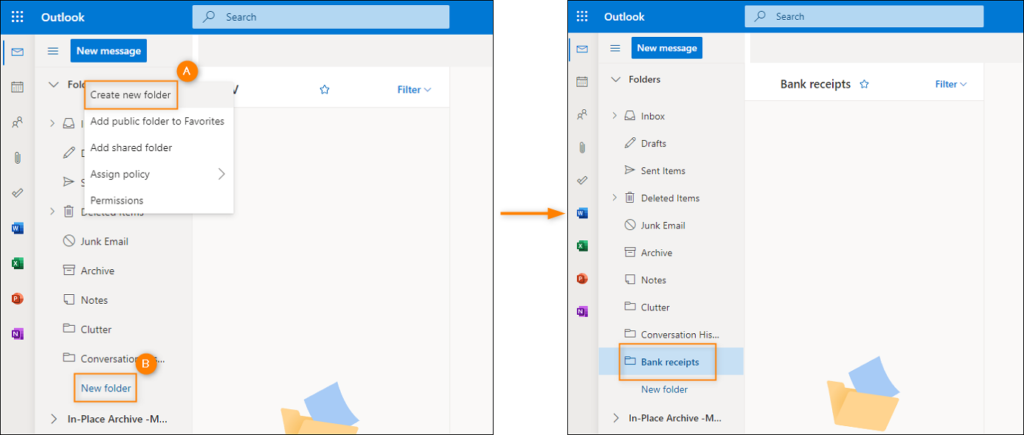Image resolution: width=1024 pixels, height=435 pixels.
Task: Click the New folder link under Bank receipts
Action: [x=664, y=389]
